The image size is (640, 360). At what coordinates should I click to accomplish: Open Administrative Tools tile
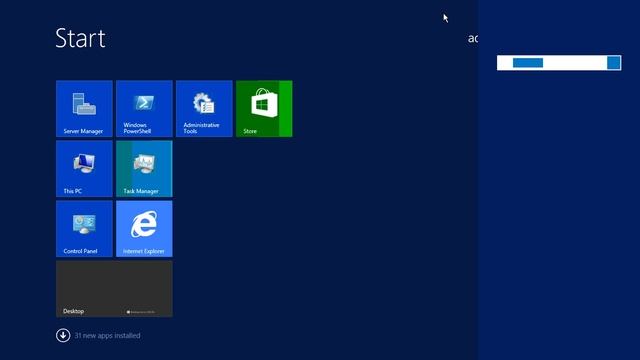click(x=204, y=109)
